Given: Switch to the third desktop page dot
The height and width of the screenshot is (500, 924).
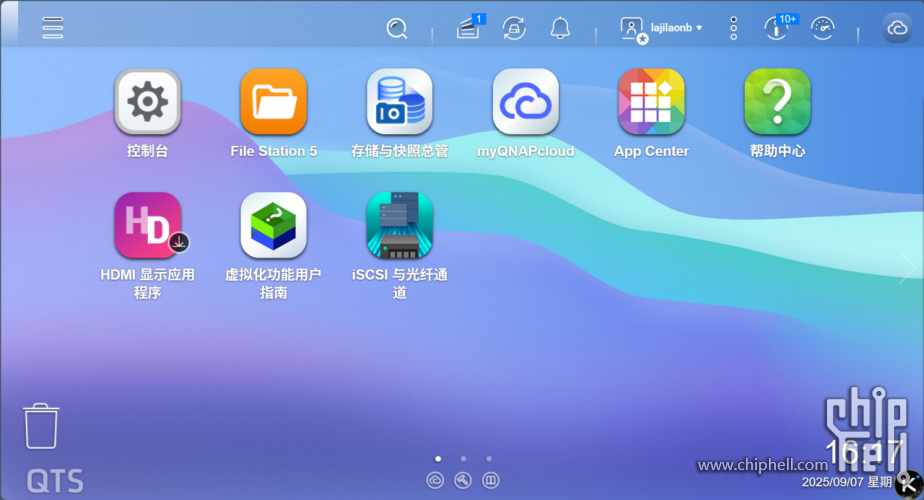Looking at the screenshot, I should (x=489, y=459).
